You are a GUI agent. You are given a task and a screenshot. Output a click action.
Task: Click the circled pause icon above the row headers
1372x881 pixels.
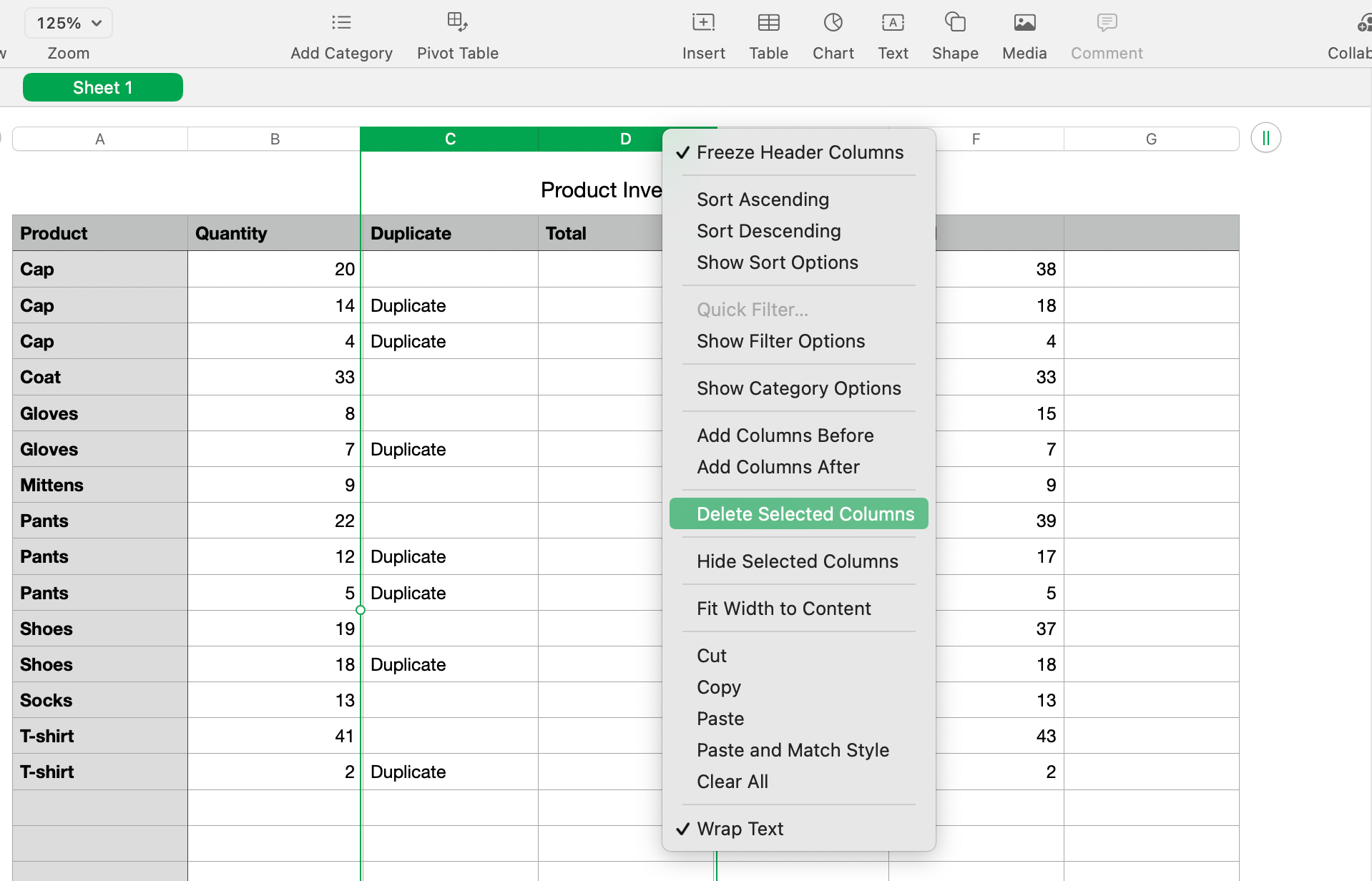tap(1265, 137)
